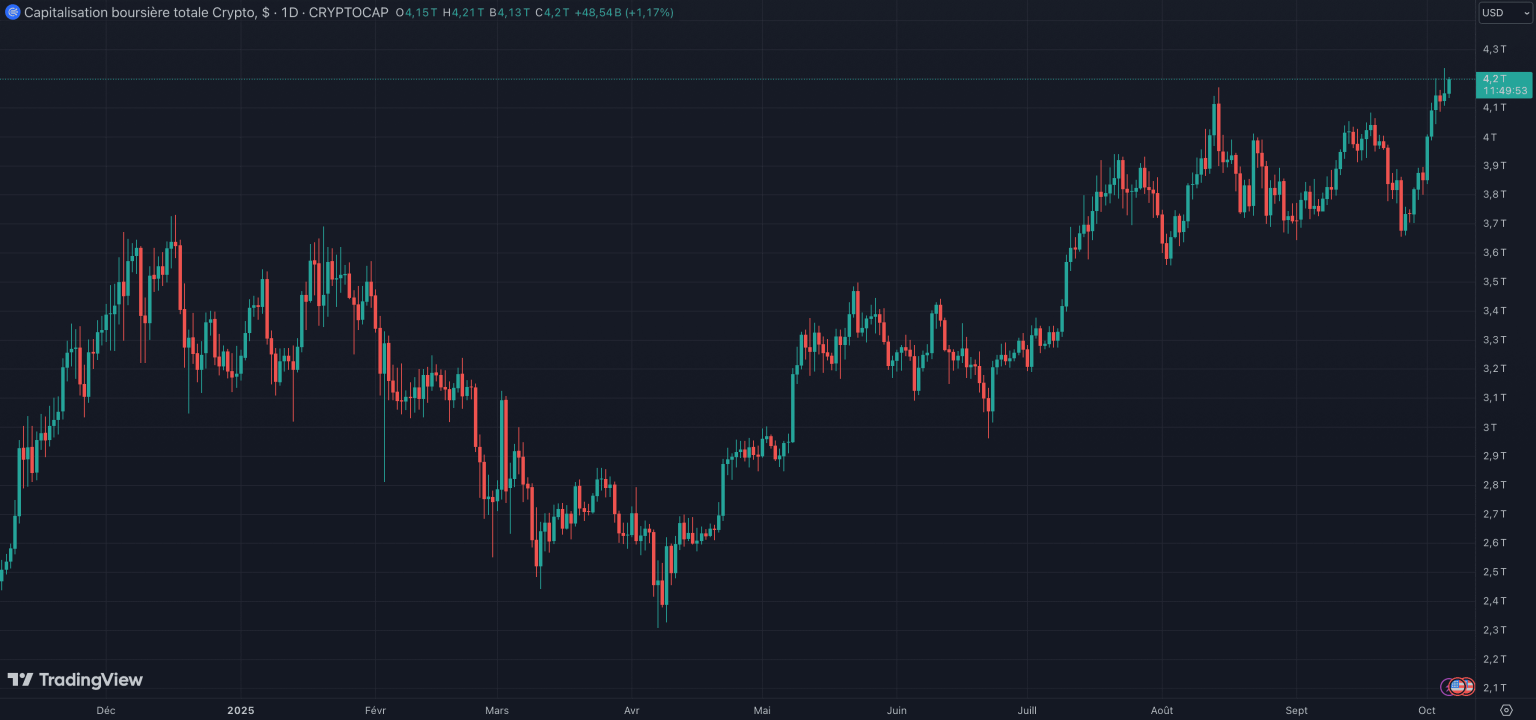This screenshot has width=1536, height=720.
Task: Click the 2,5 T price axis label
Action: pyautogui.click(x=1496, y=572)
